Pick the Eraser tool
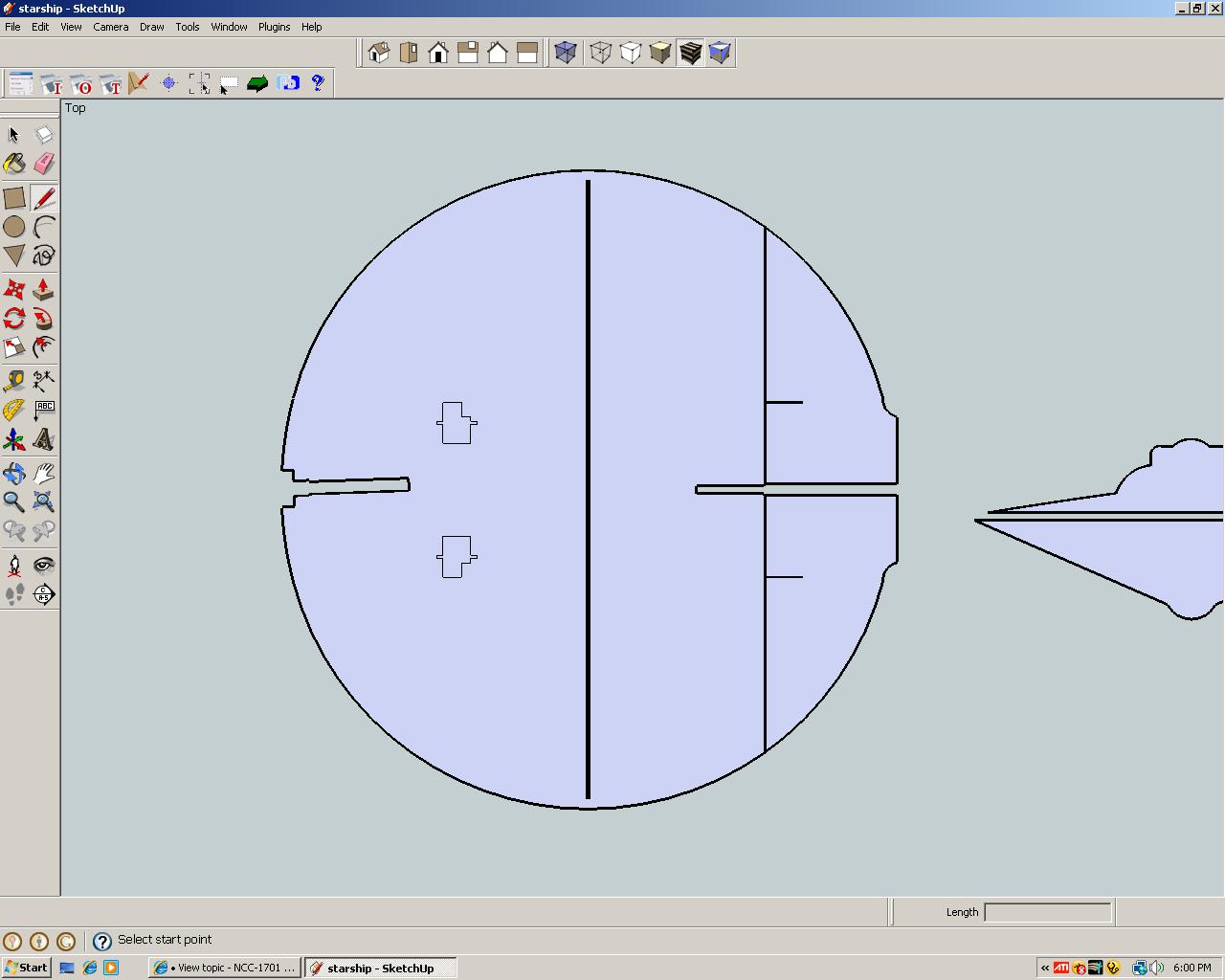Screen dimensions: 1225x980 [43, 164]
